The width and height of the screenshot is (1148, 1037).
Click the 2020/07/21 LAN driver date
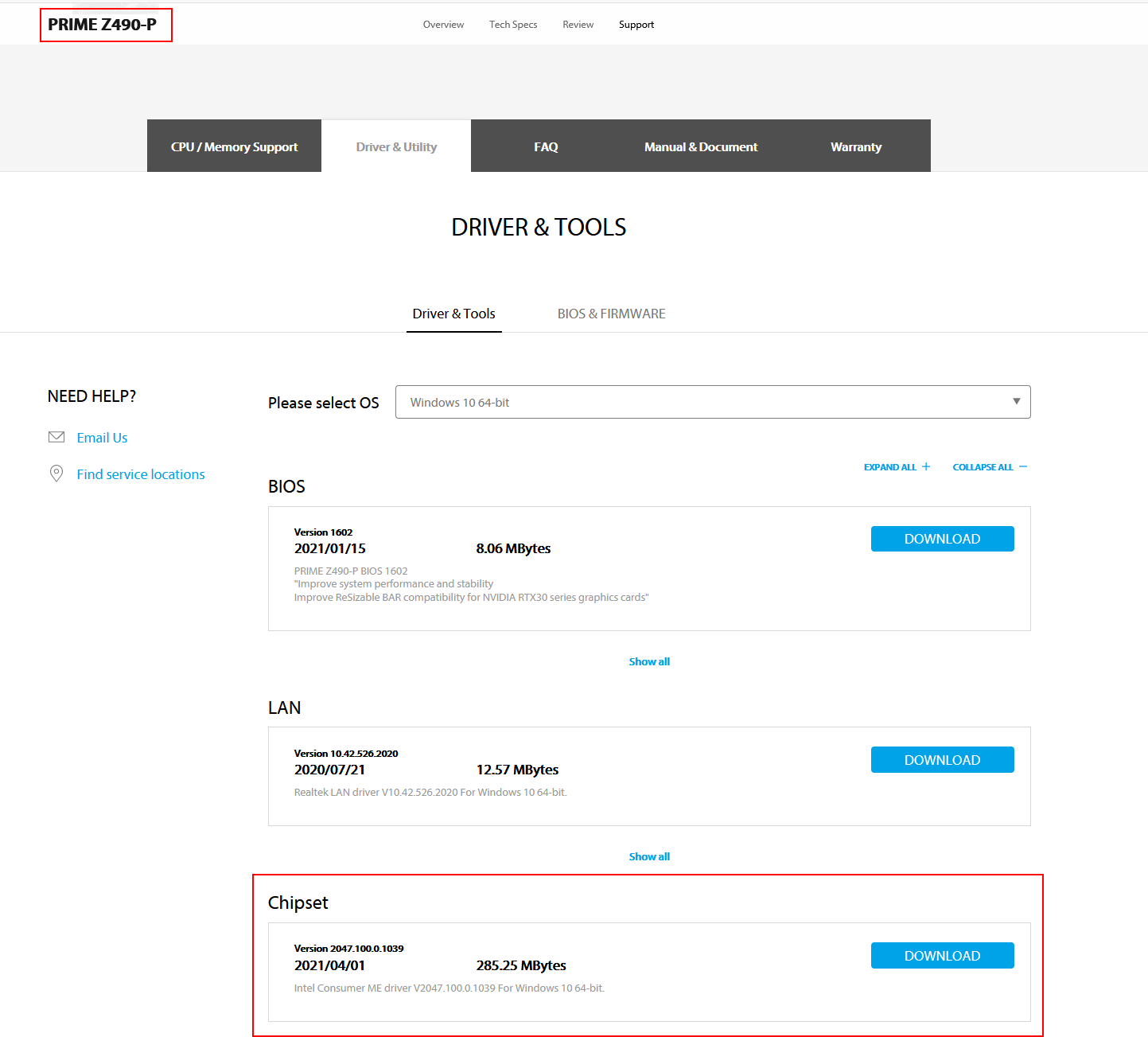point(329,770)
